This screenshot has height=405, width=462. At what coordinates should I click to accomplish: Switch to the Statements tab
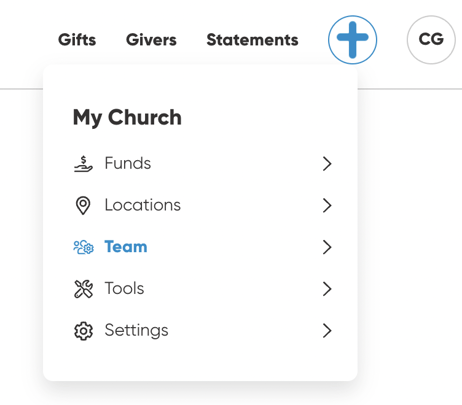pos(252,40)
